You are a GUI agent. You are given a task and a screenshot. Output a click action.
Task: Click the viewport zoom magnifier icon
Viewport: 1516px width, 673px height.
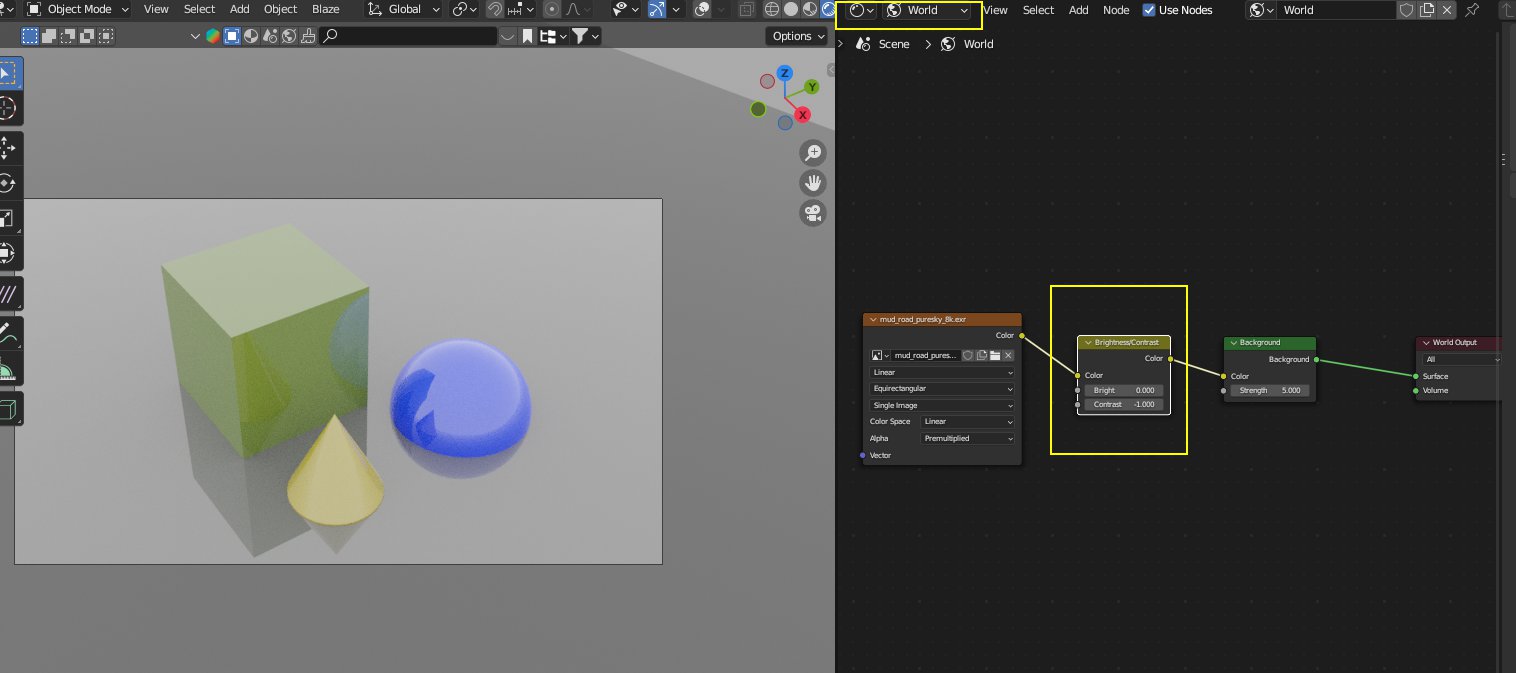click(x=813, y=152)
